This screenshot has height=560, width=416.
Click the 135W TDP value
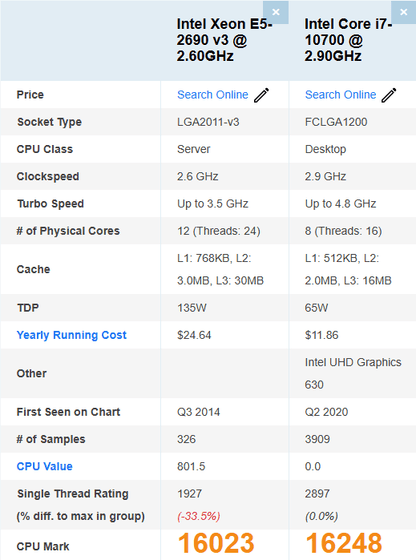point(192,308)
